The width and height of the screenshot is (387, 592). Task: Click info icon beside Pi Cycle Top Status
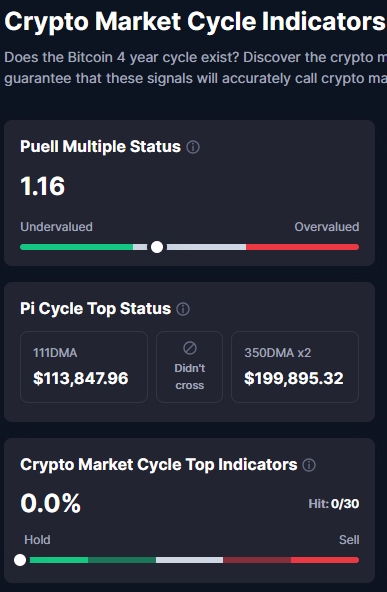pos(183,309)
